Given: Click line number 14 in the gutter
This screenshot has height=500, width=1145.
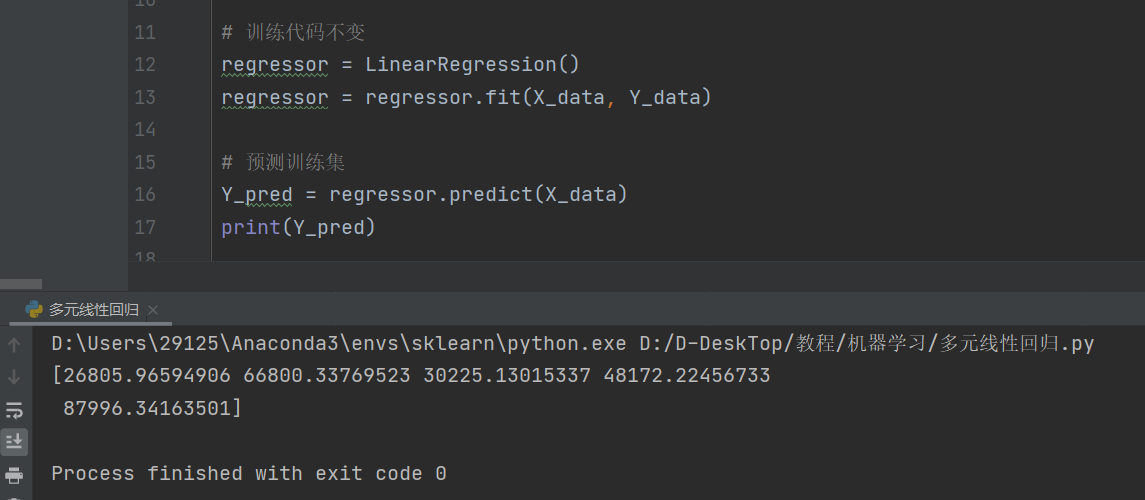Looking at the screenshot, I should pos(144,130).
